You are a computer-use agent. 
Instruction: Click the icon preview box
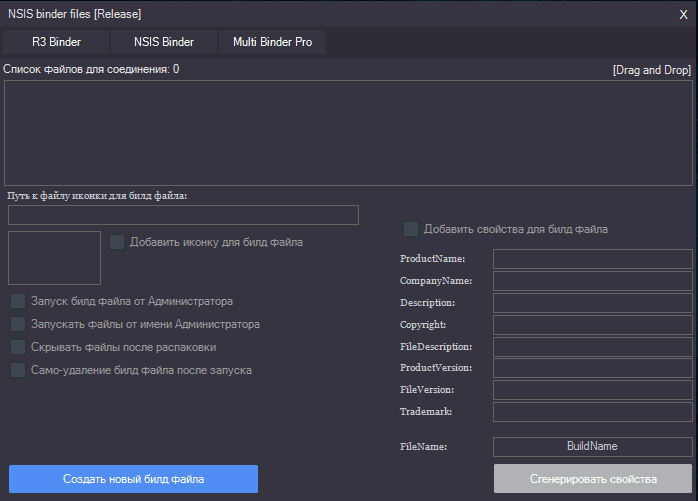[x=54, y=258]
